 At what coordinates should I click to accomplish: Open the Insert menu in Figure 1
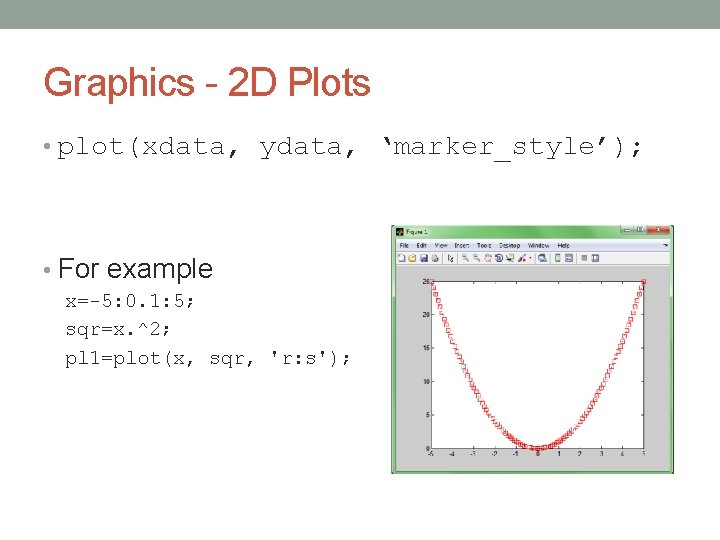[x=462, y=246]
